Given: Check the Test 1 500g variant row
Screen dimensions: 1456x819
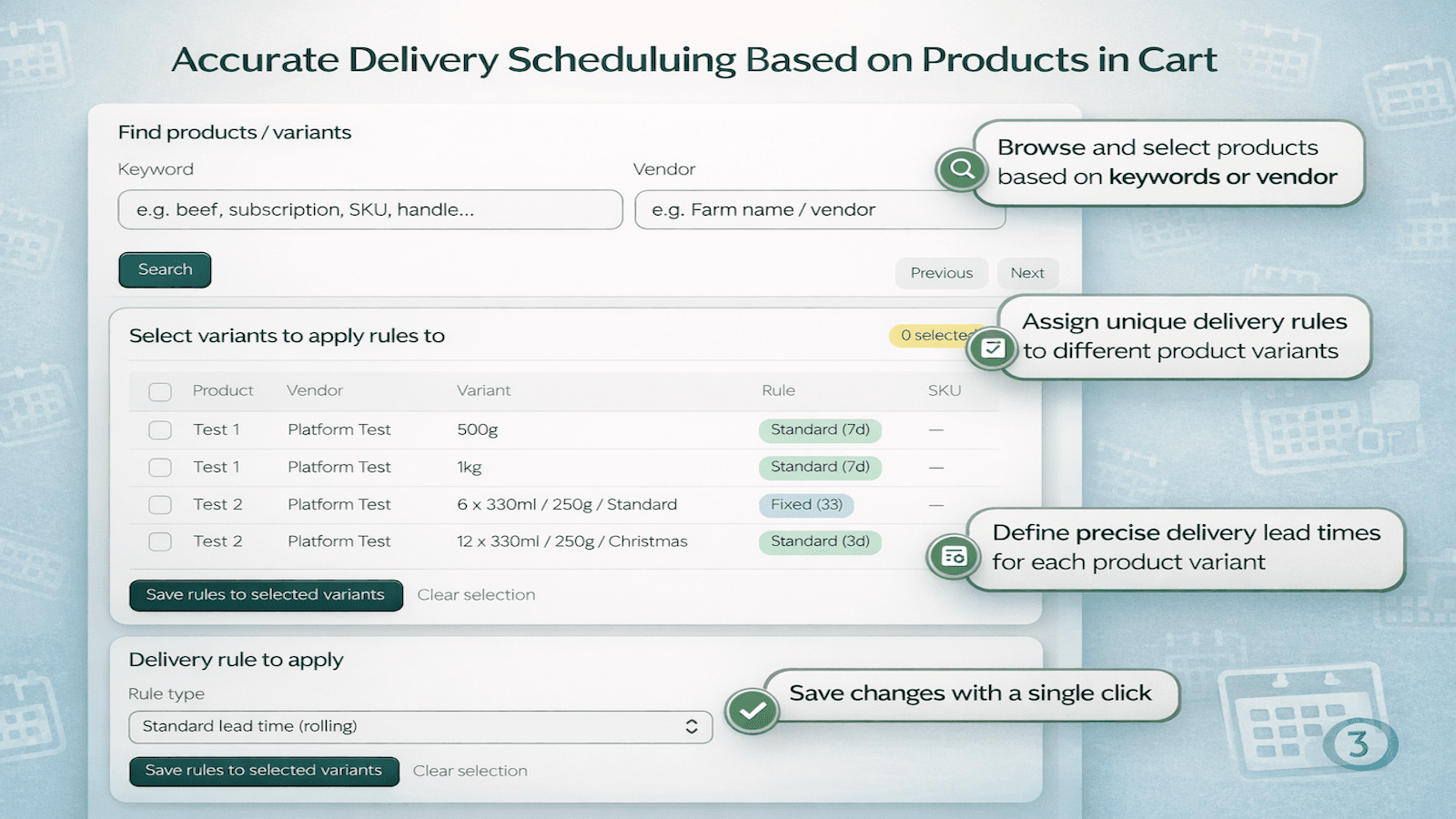Looking at the screenshot, I should coord(160,430).
